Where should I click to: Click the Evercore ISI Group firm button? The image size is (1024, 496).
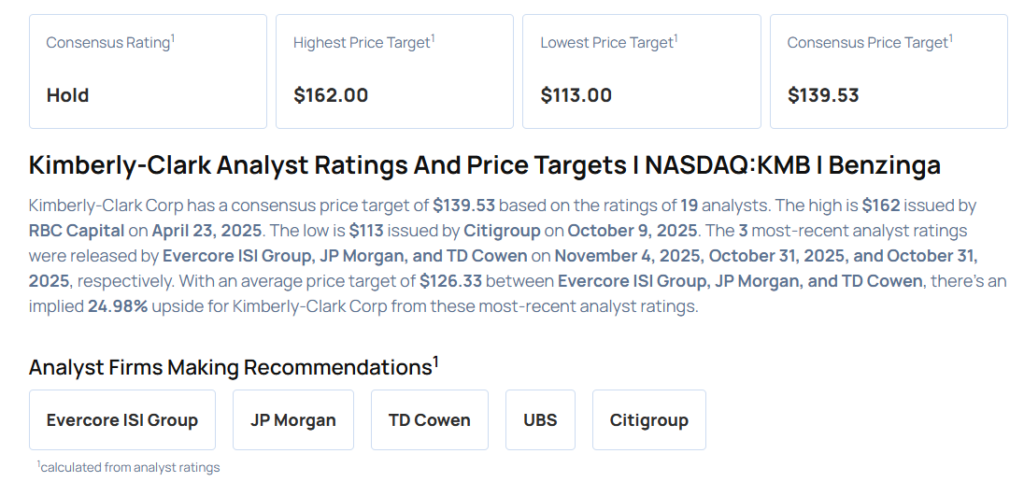click(x=122, y=420)
